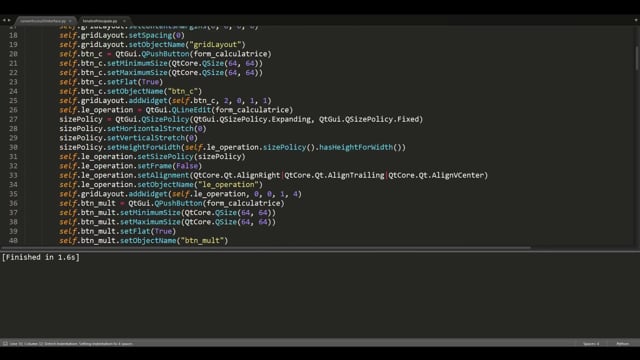This screenshot has width=640, height=360.
Task: Click the panel switcher icon in status bar
Action: pyautogui.click(x=5, y=344)
